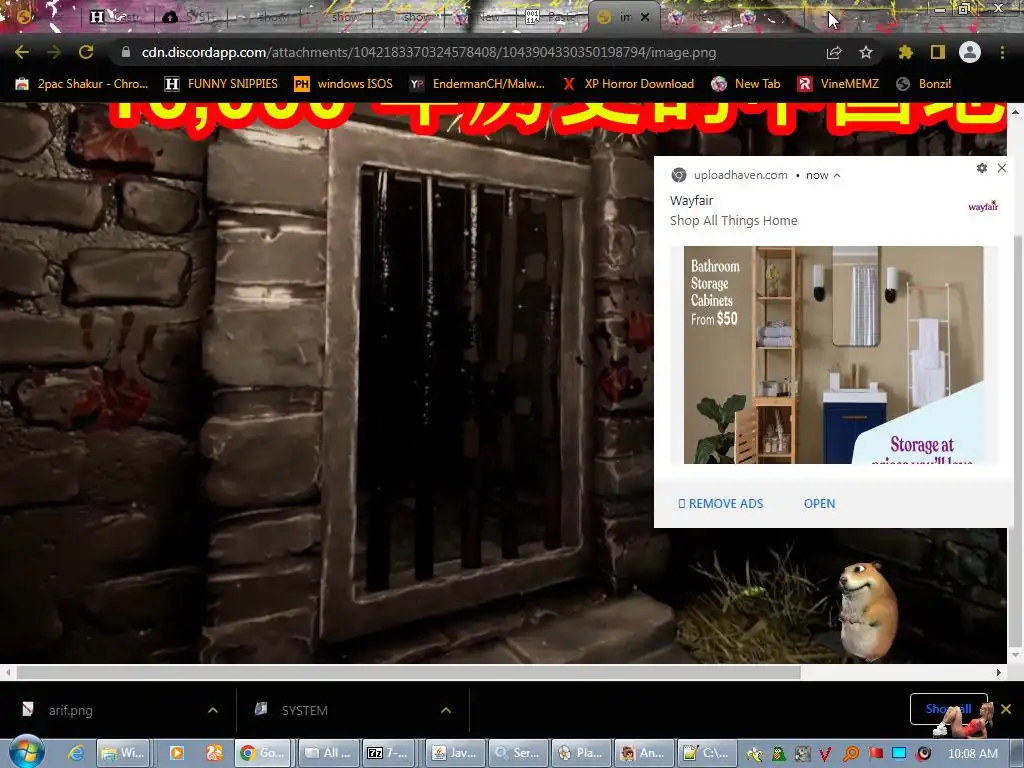Open notification settings gear icon
Image resolution: width=1024 pixels, height=768 pixels.
[982, 168]
